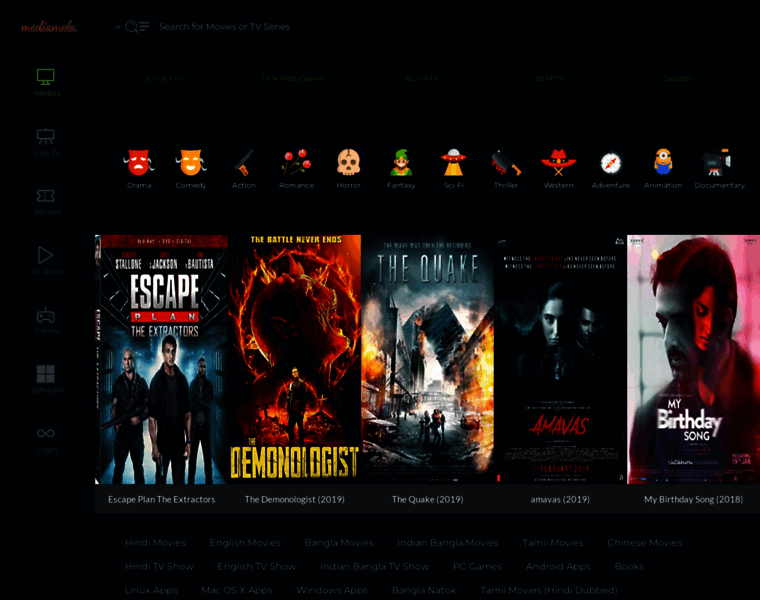This screenshot has height=600, width=760.
Task: Open the BCPIPTV server link
Action: (x=422, y=78)
